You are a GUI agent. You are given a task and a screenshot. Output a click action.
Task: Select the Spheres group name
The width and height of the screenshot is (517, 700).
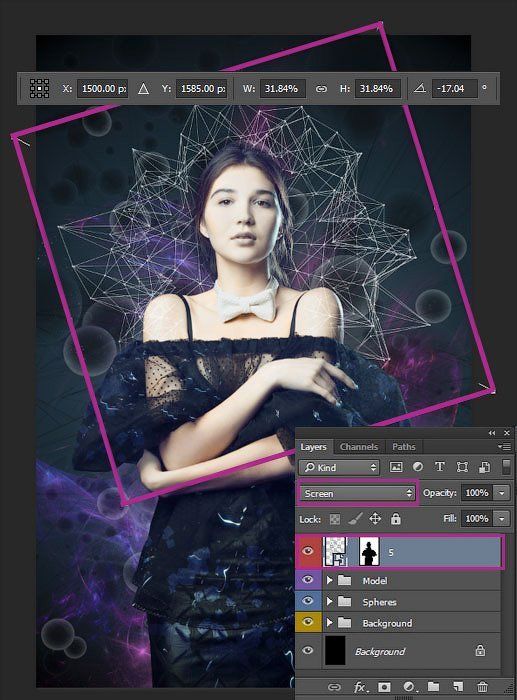click(x=379, y=602)
